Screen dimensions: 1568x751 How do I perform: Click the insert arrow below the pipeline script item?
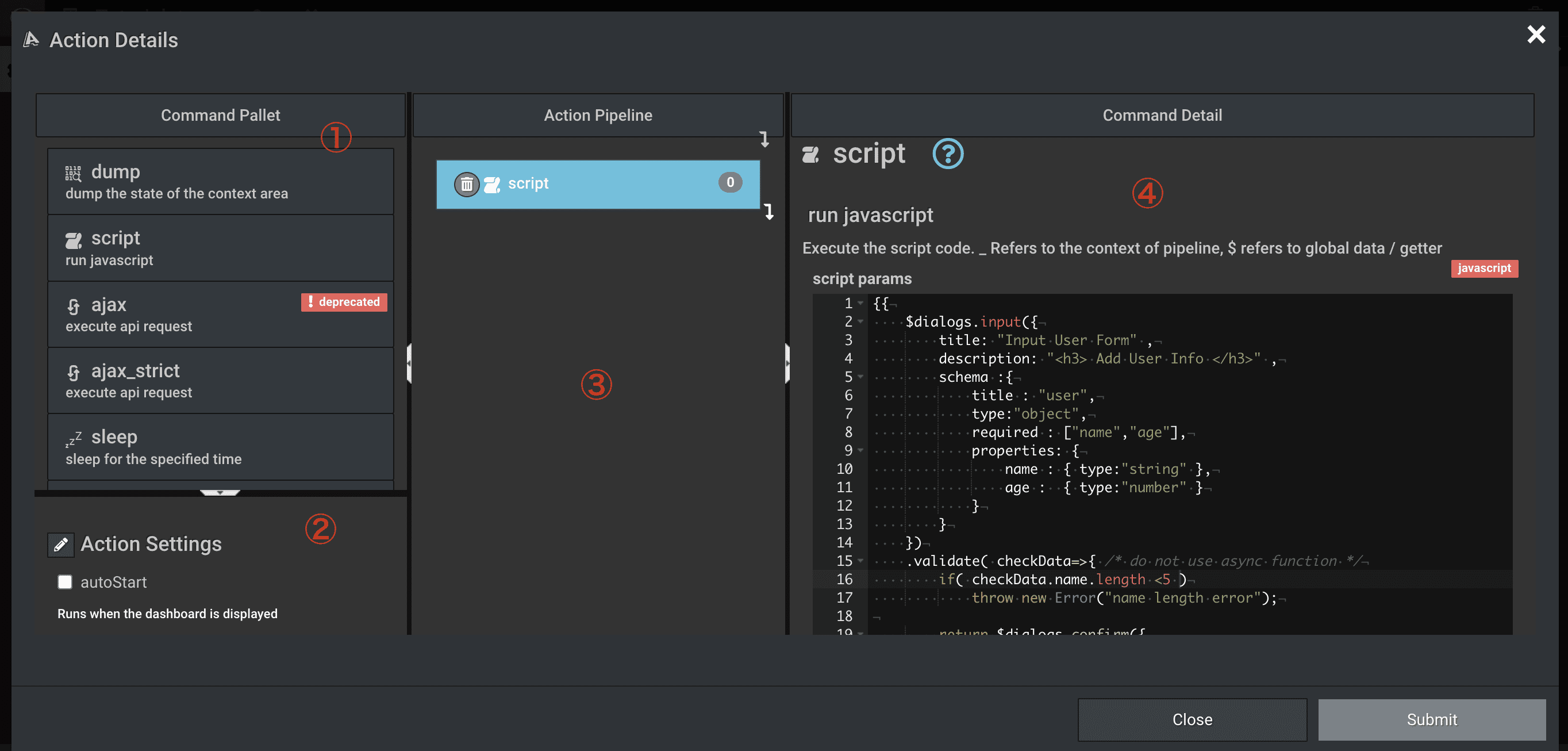tap(770, 212)
